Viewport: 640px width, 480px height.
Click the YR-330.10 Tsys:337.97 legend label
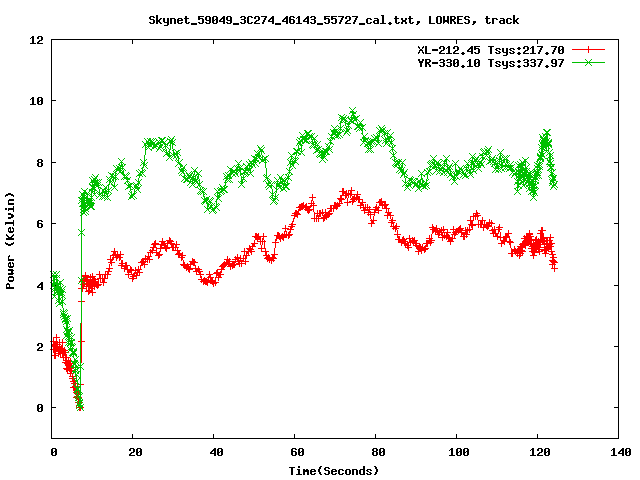491,63
